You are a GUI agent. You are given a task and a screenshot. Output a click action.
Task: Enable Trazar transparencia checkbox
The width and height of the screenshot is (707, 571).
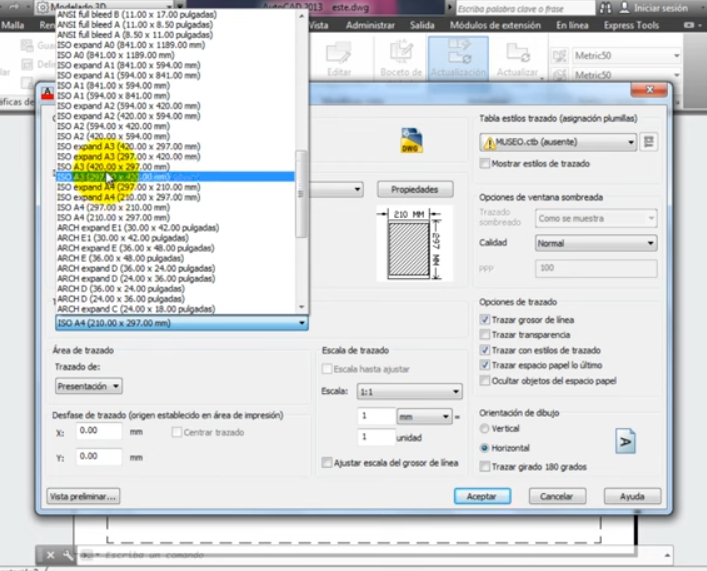tap(485, 335)
